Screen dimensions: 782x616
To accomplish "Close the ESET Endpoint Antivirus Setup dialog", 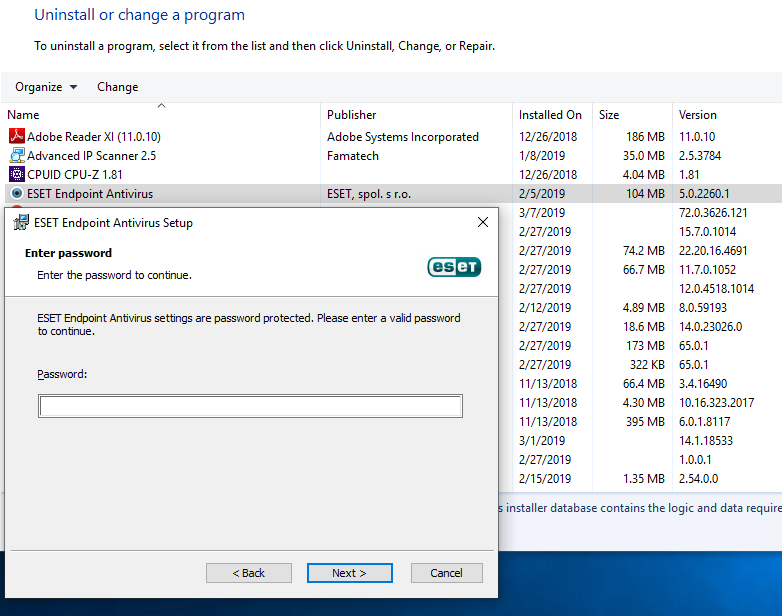I will (x=483, y=222).
